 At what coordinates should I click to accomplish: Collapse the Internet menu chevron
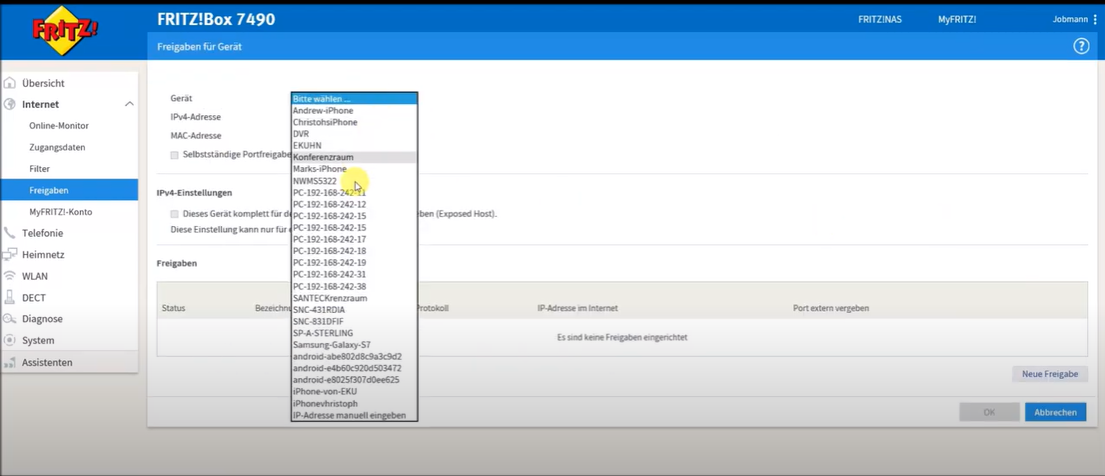(x=129, y=104)
